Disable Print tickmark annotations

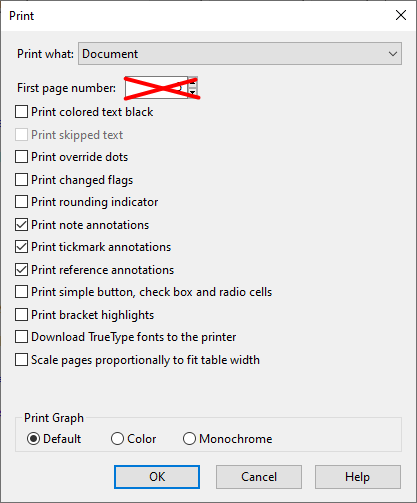coord(21,247)
